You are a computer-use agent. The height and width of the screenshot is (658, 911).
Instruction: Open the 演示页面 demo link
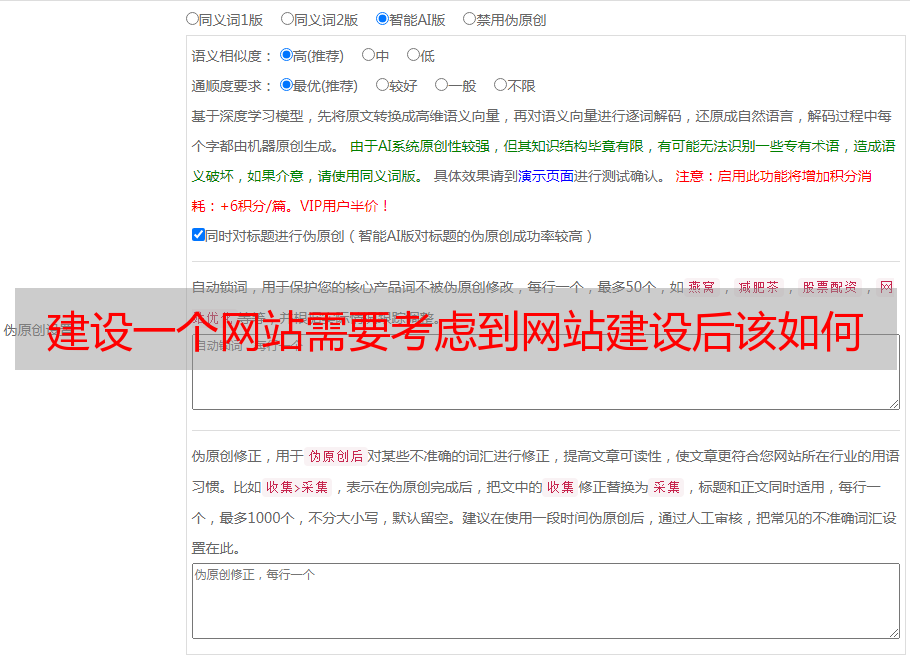pos(545,176)
